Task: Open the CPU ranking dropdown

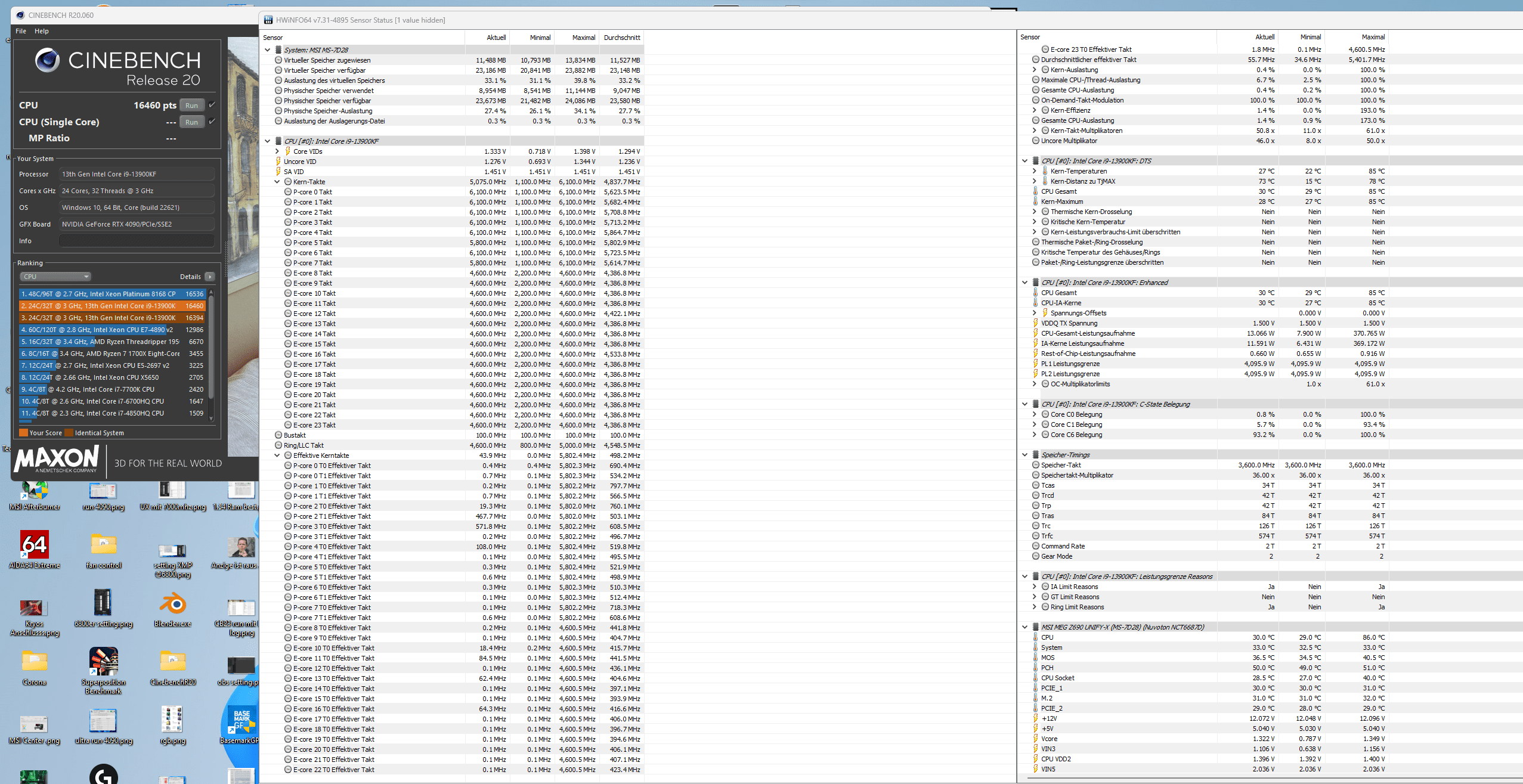Action: [55, 277]
